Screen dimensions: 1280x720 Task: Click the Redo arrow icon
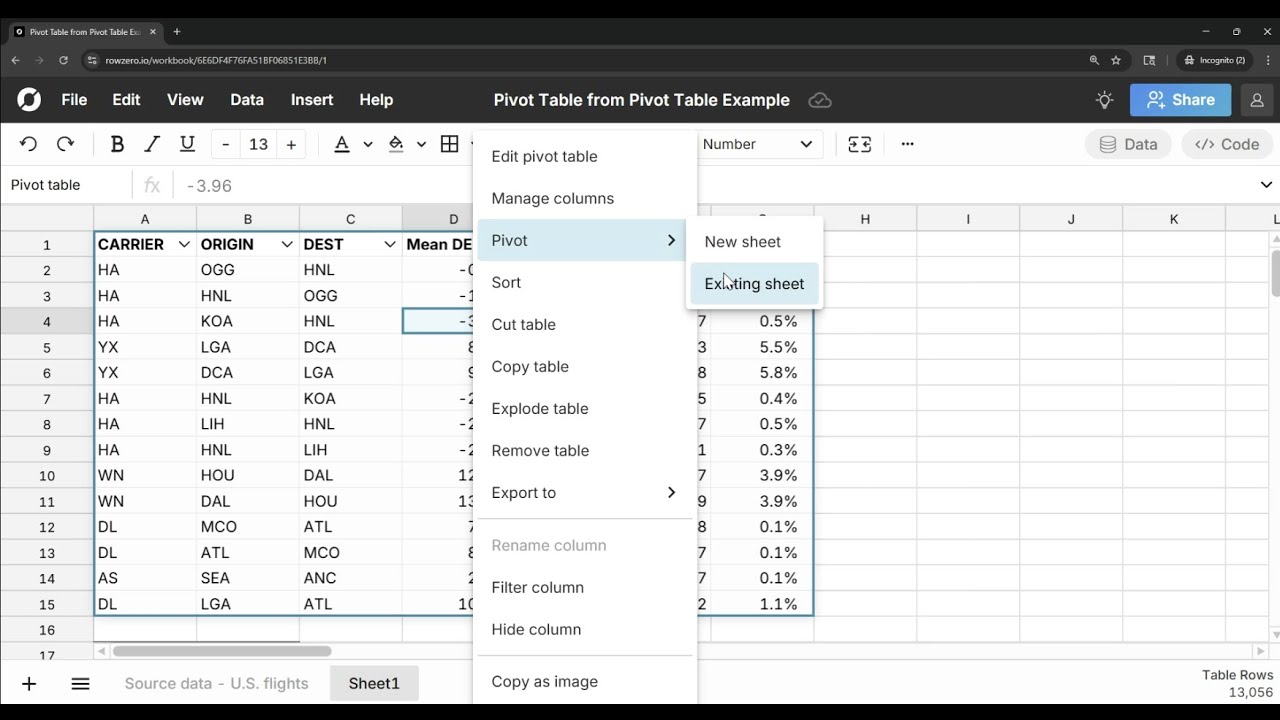(x=66, y=144)
